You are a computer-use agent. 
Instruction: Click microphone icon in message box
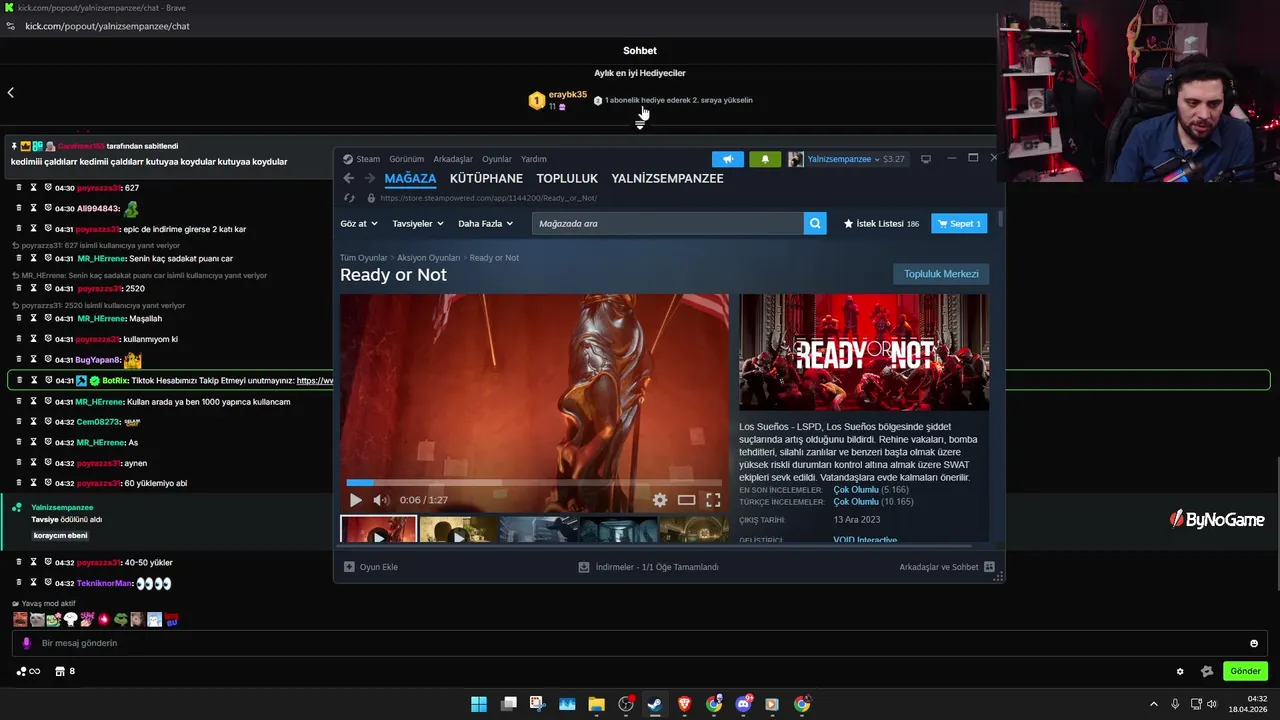point(27,643)
